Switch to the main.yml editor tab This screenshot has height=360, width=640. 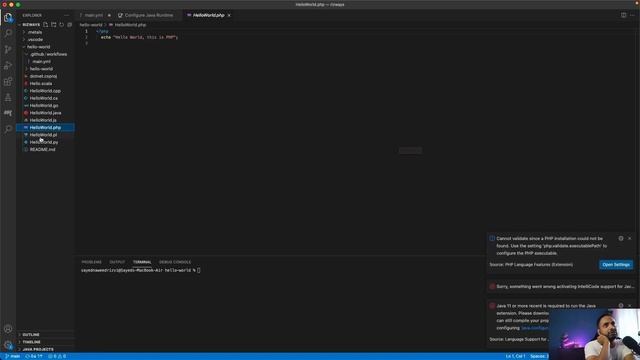coord(95,15)
